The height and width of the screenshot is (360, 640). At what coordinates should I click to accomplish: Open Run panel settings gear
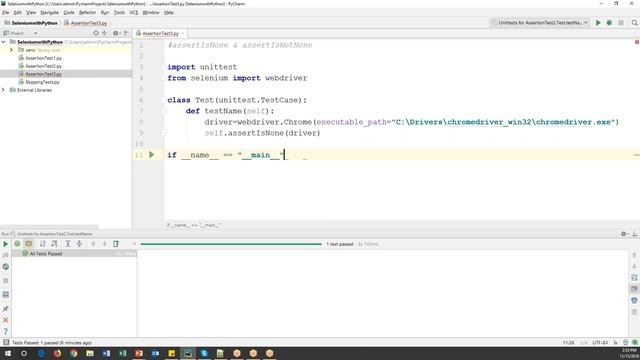coord(624,234)
